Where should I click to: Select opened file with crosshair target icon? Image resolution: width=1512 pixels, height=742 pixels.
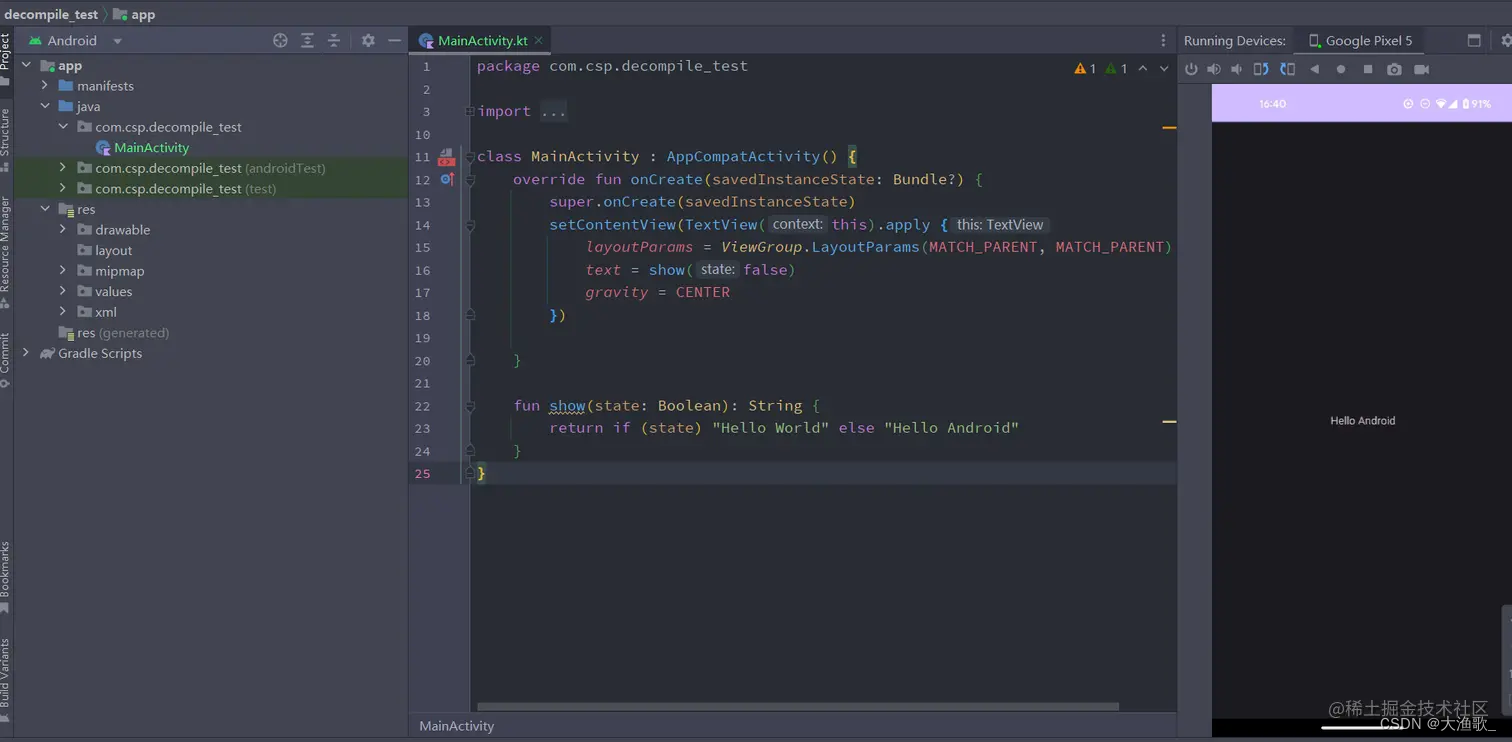click(x=280, y=40)
